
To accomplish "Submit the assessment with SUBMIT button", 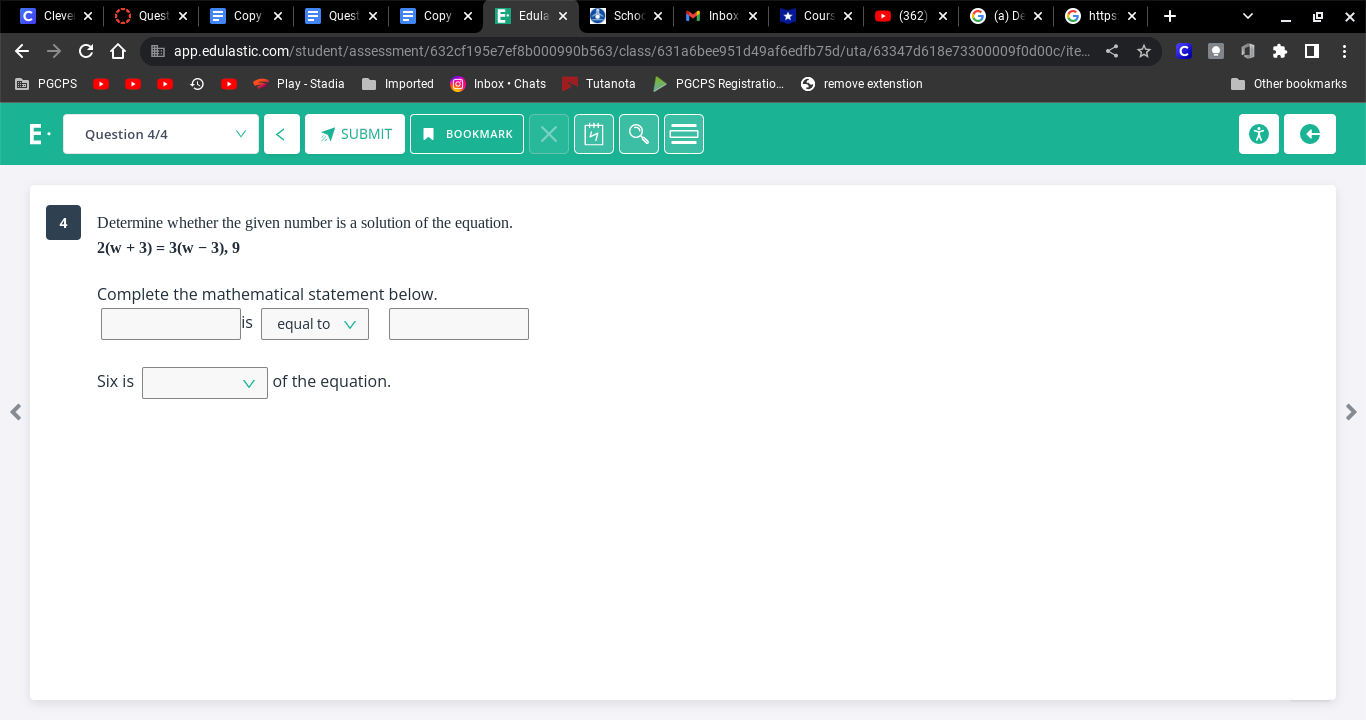I will click(x=355, y=134).
